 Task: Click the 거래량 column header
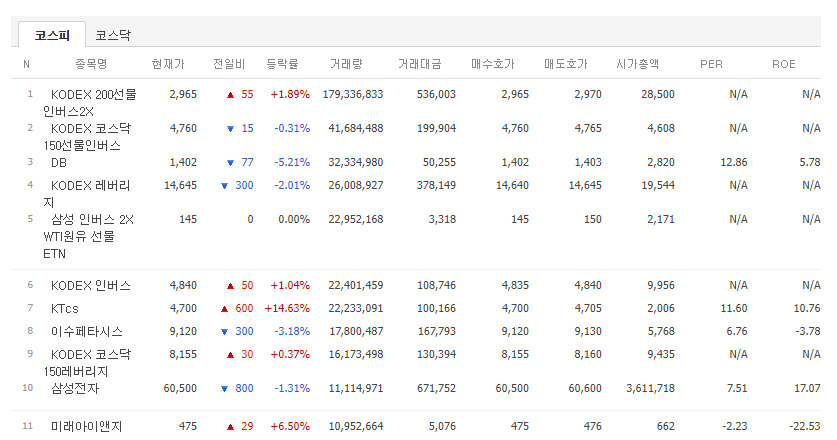[x=346, y=64]
